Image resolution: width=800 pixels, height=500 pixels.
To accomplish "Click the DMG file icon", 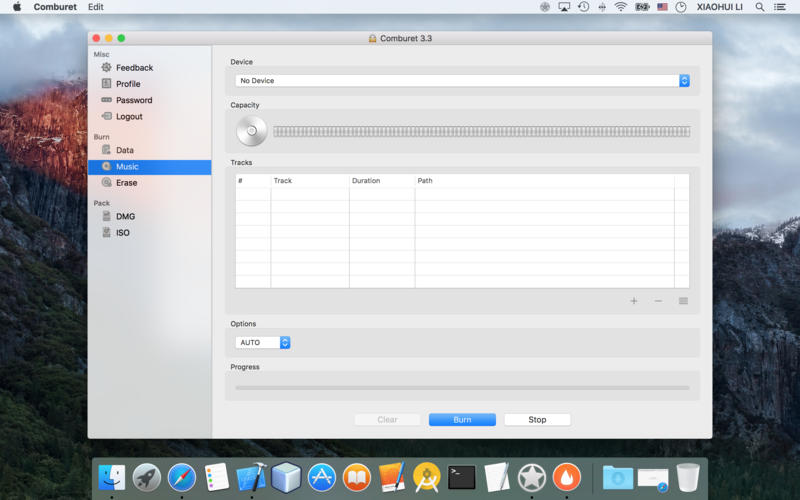I will [106, 216].
